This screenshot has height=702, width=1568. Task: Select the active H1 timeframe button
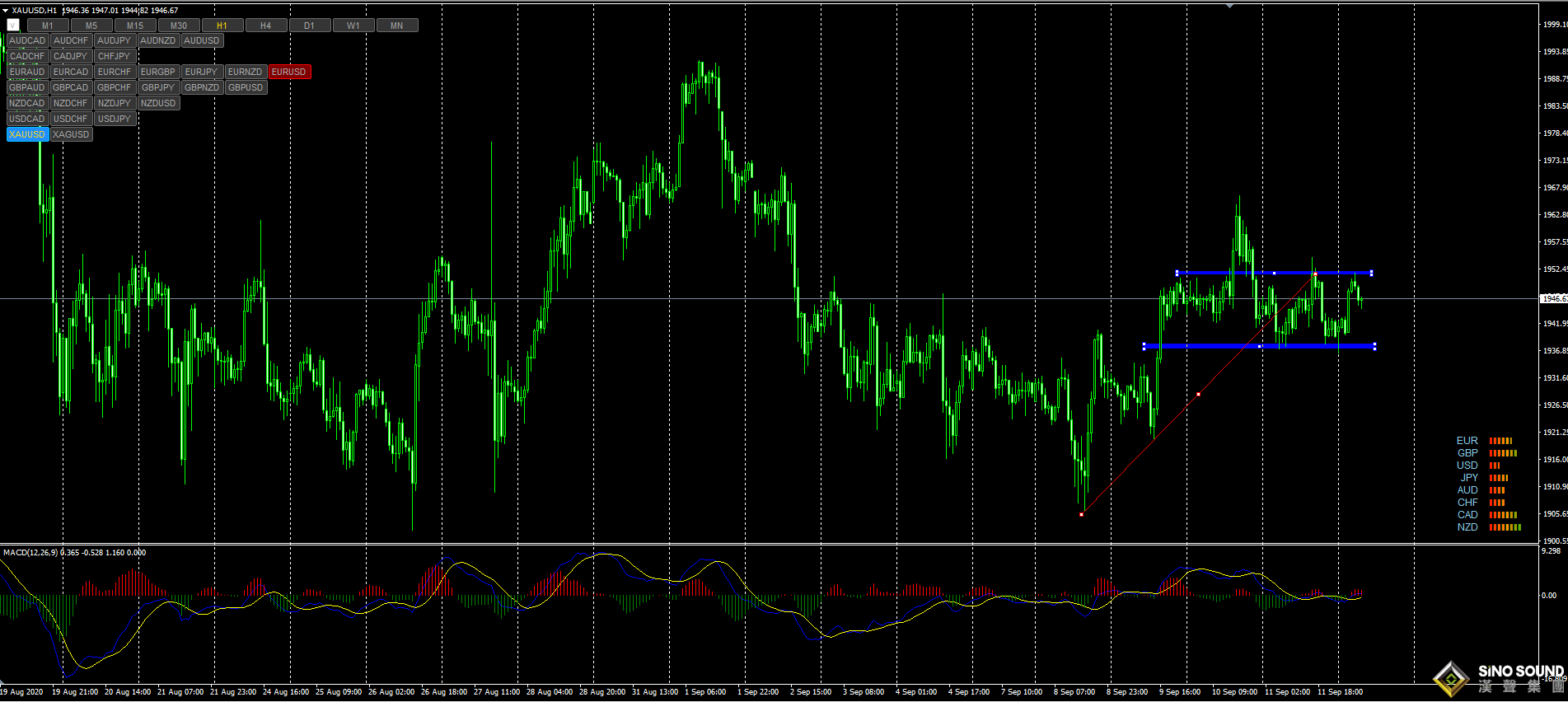pos(222,26)
